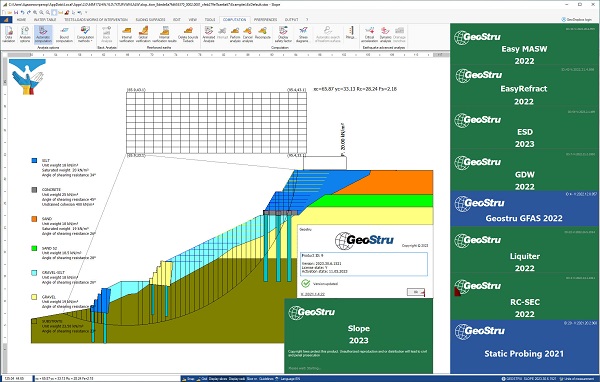Click the Bound computation icon
Image resolution: width=600 pixels, height=382 pixels.
[64, 34]
